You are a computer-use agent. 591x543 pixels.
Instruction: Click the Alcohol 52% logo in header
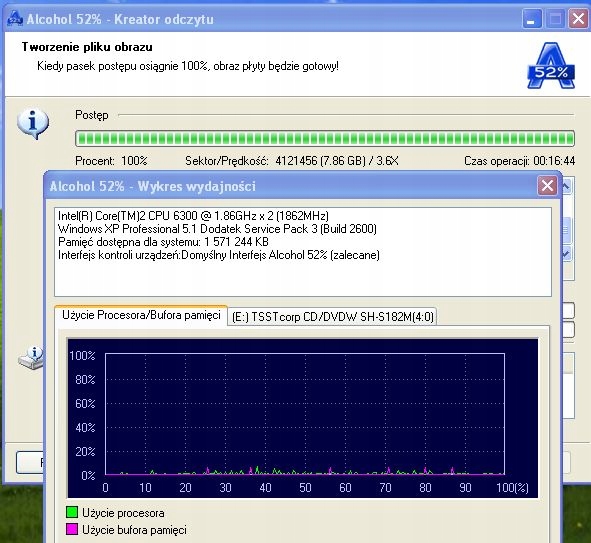pyautogui.click(x=551, y=66)
